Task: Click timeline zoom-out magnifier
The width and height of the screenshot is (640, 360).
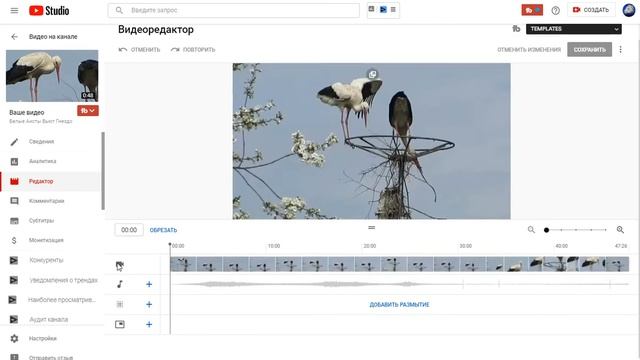Action: [531, 230]
